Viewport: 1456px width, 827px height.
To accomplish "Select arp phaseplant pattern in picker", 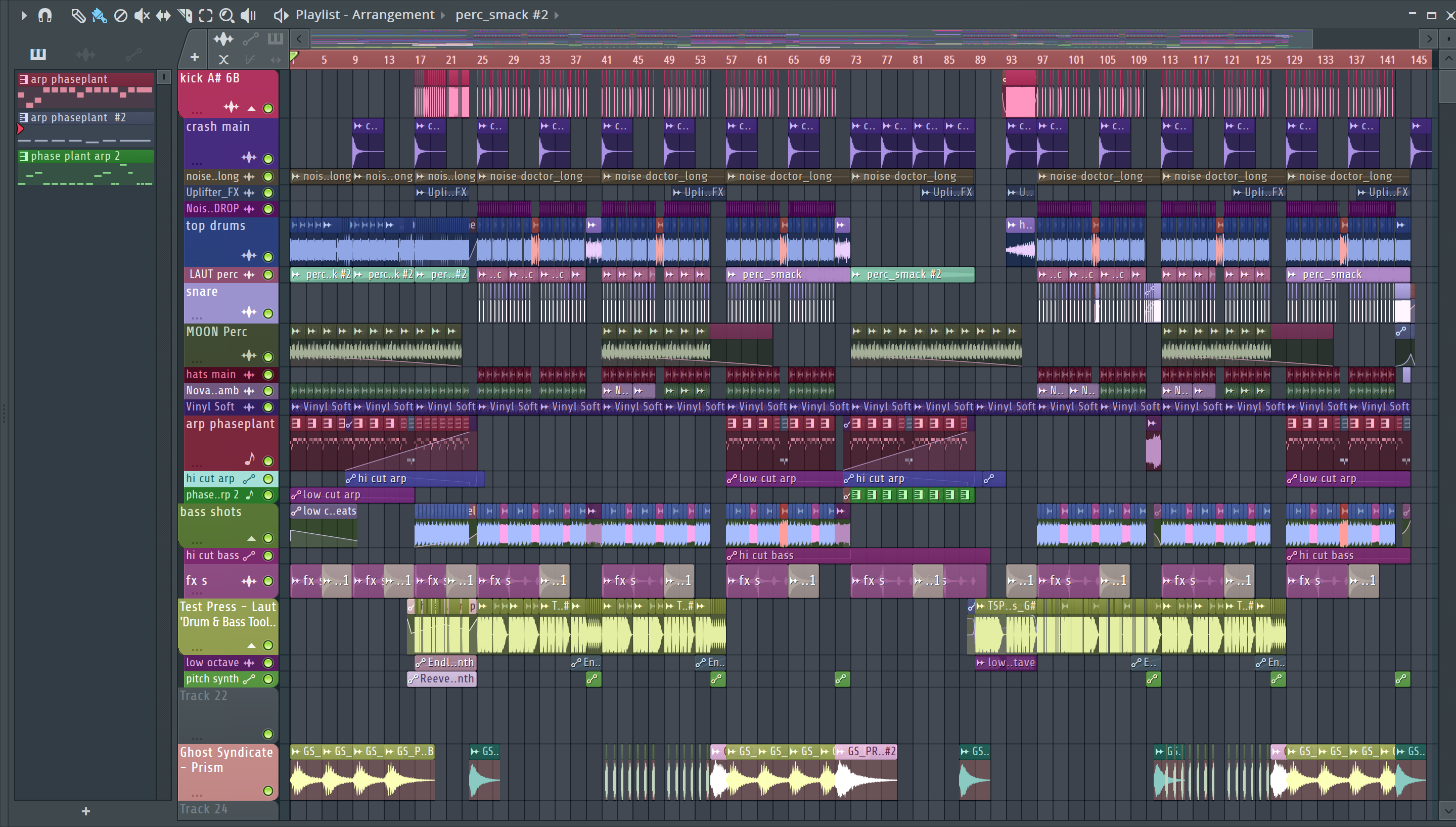I will point(85,90).
